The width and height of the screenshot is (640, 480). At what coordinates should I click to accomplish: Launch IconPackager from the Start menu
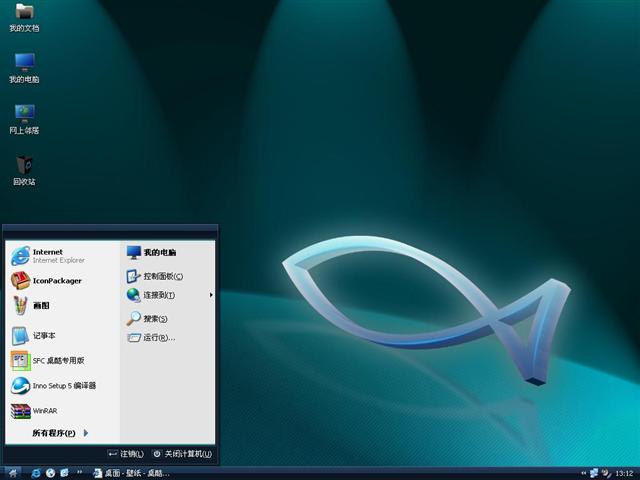click(56, 281)
